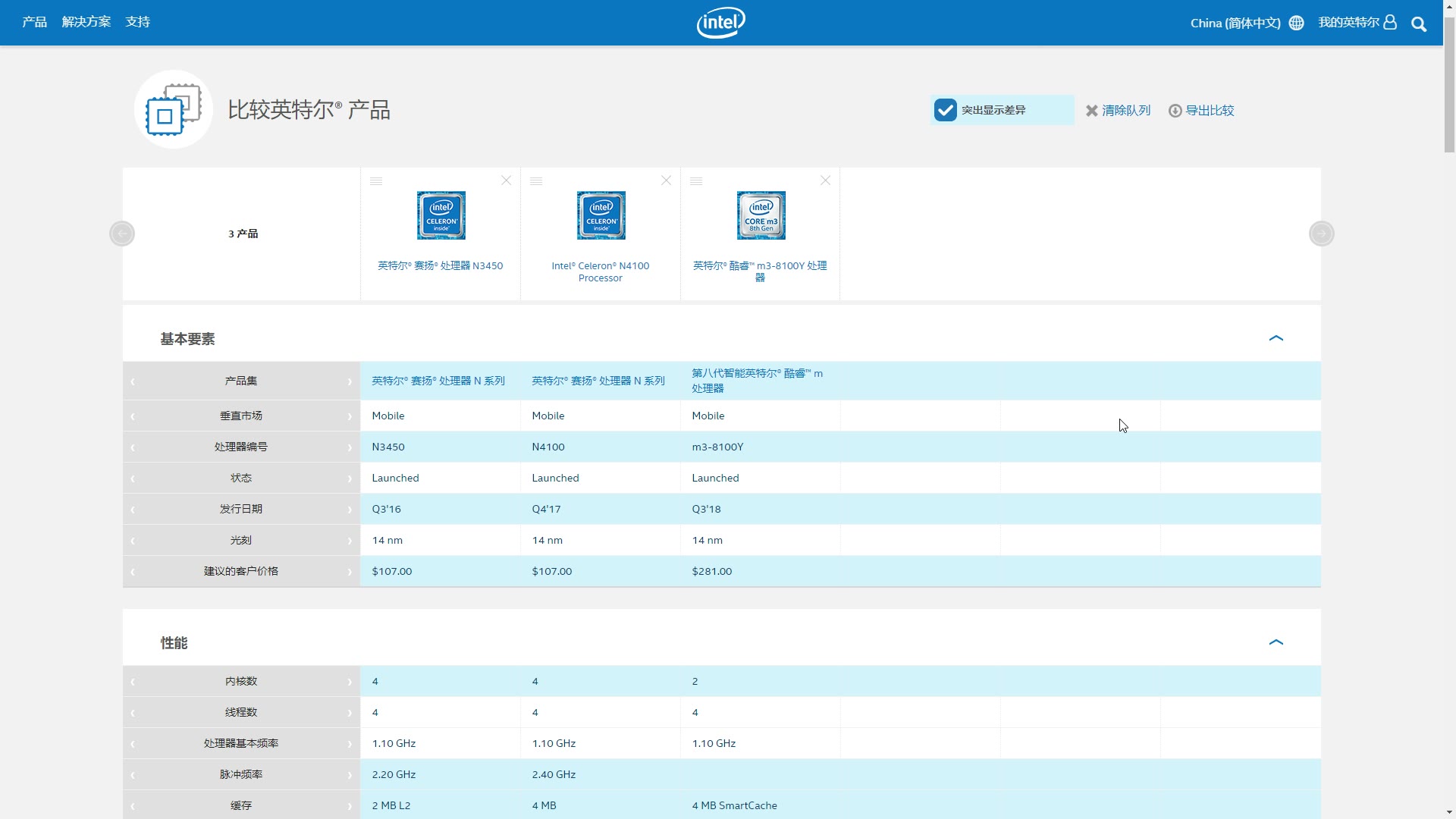Click right chevron on 产品集 row
The image size is (1456, 819).
click(350, 381)
